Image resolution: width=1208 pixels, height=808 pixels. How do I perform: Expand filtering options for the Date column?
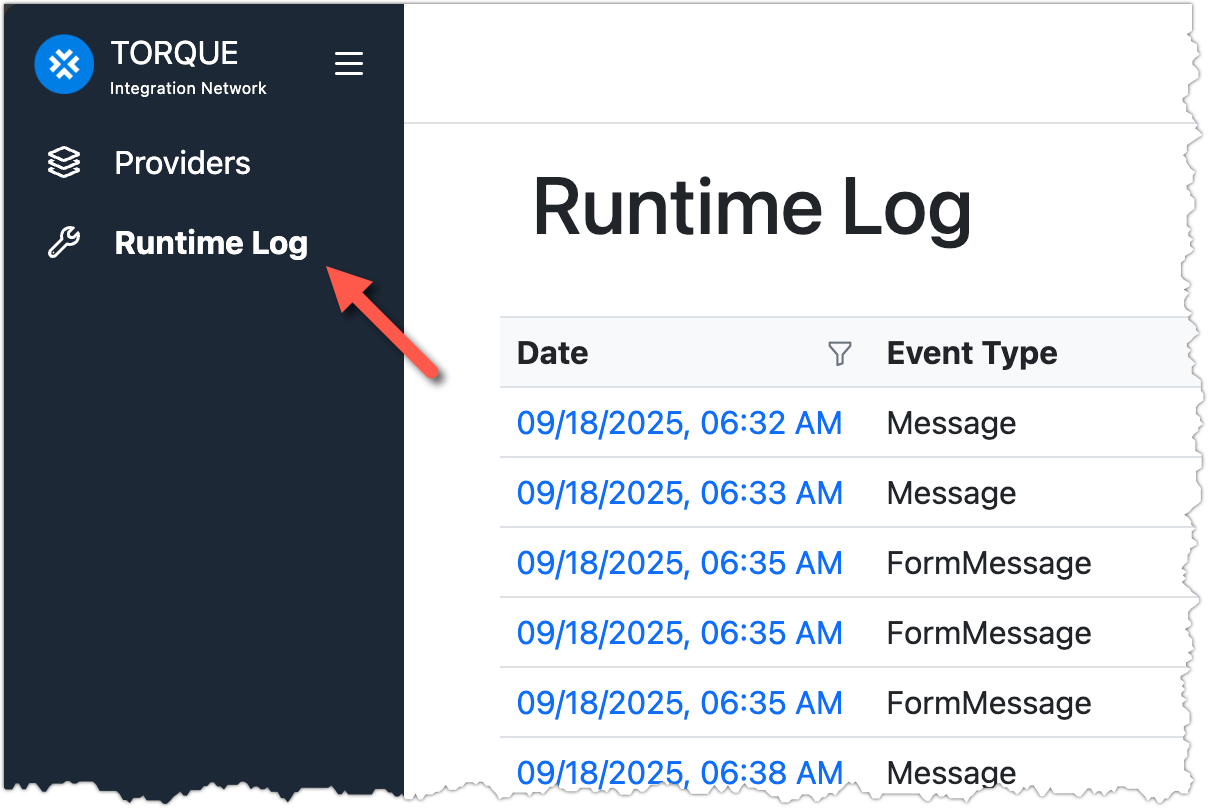[x=840, y=353]
